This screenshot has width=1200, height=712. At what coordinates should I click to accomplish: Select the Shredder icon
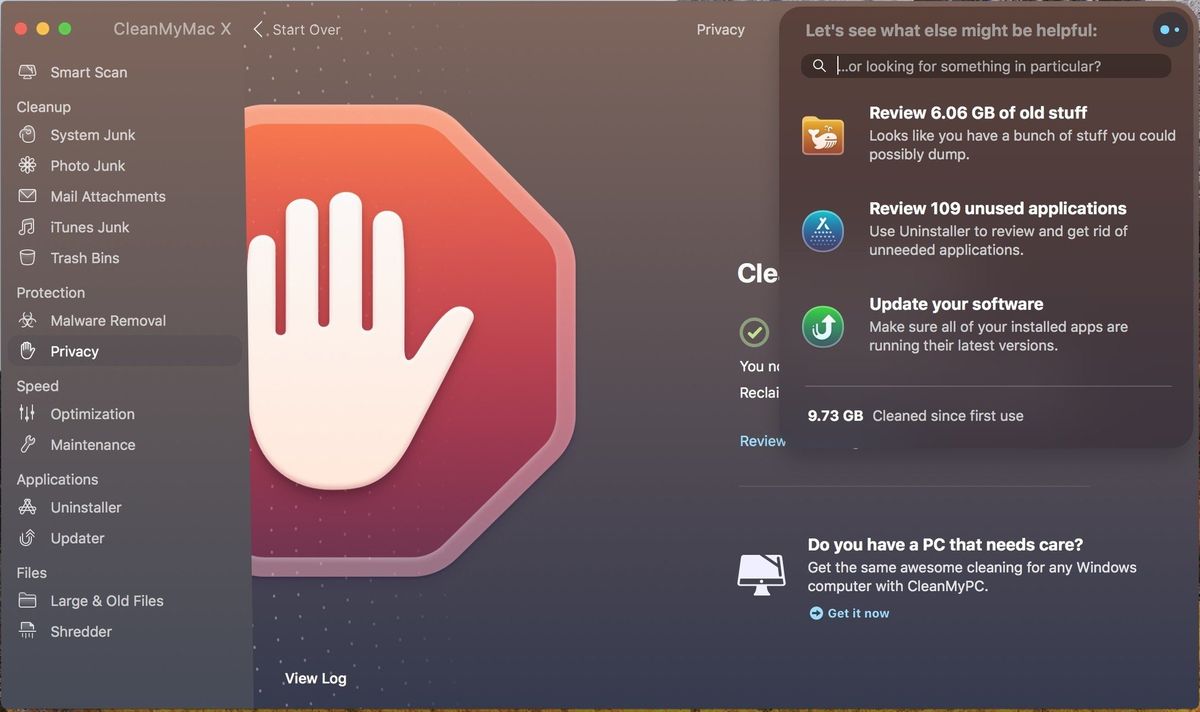[x=28, y=632]
